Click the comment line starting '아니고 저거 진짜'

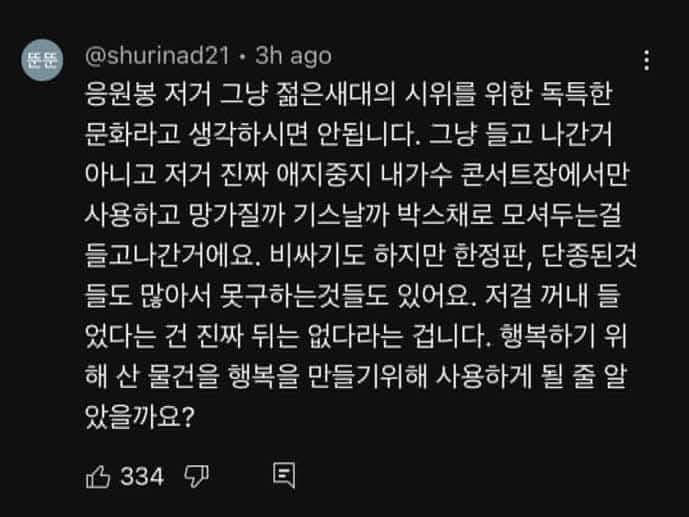tap(357, 175)
